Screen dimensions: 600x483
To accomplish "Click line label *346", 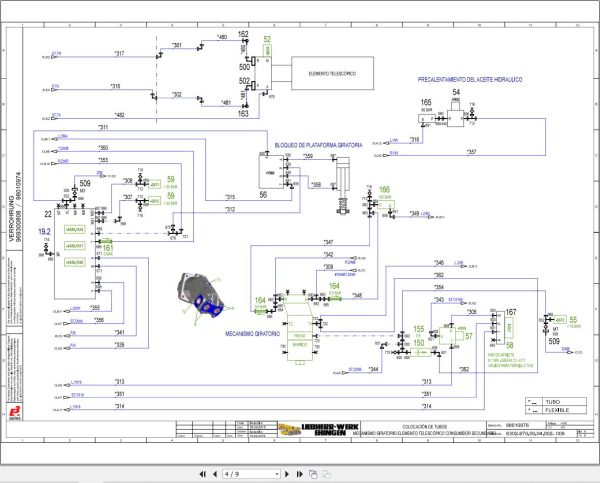I will tap(439, 263).
